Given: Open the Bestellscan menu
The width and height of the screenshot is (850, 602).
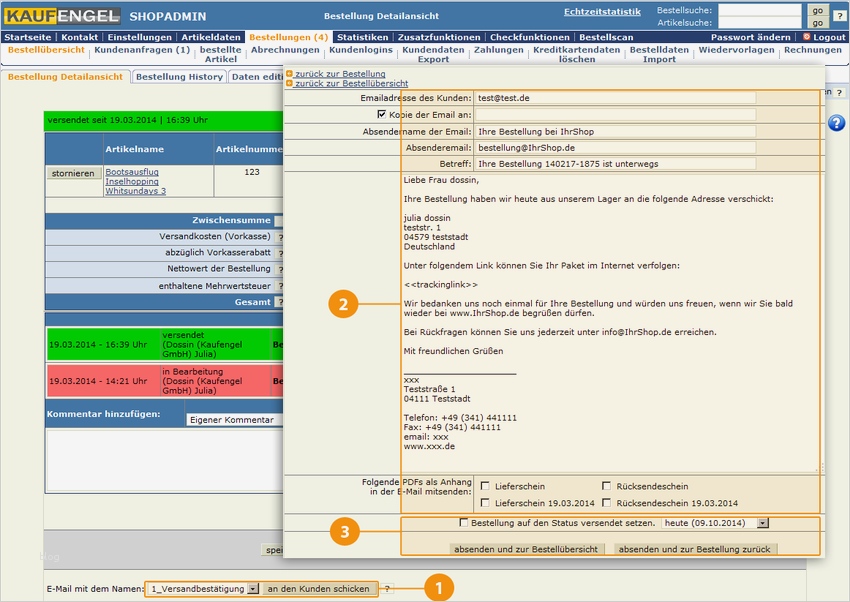Looking at the screenshot, I should point(606,37).
